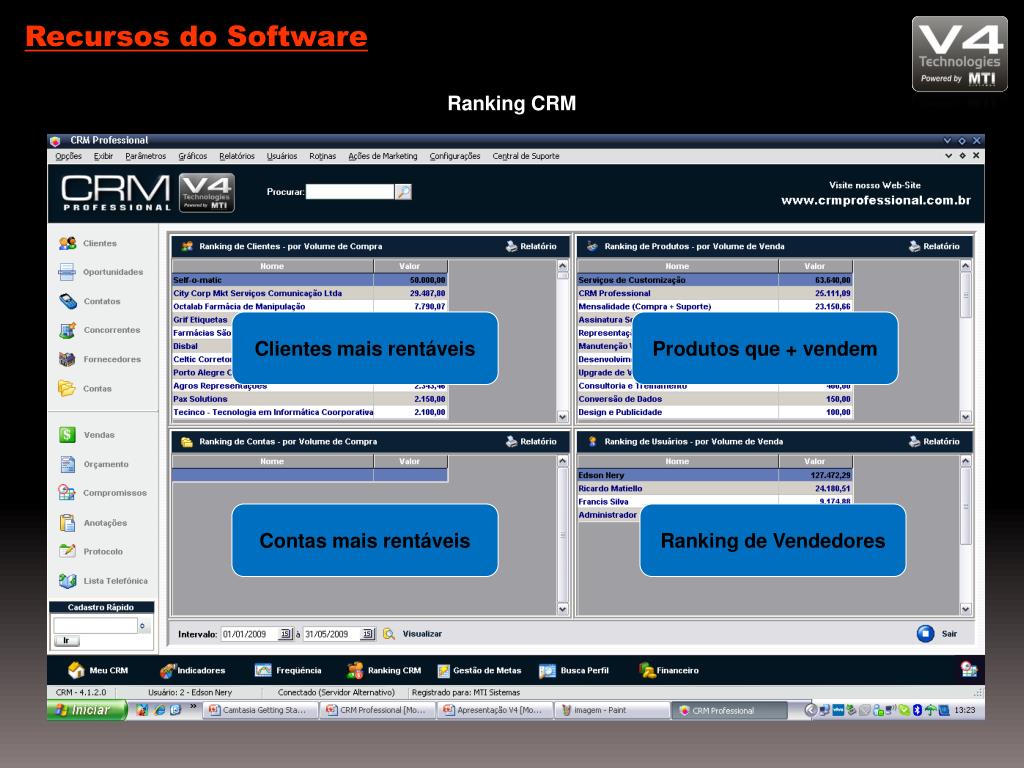Viewport: 1024px width, 768px height.
Task: Visit www.crmprofessional.com.br link
Action: click(876, 200)
